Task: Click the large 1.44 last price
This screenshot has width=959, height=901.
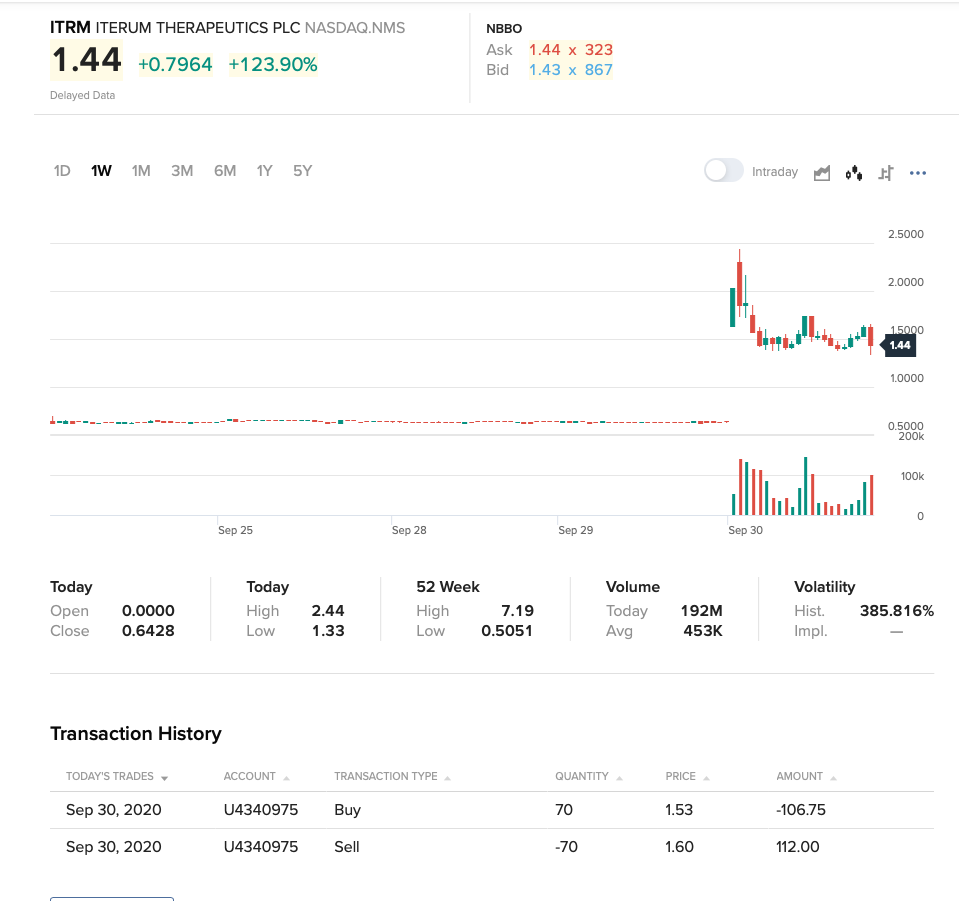Action: pos(86,60)
